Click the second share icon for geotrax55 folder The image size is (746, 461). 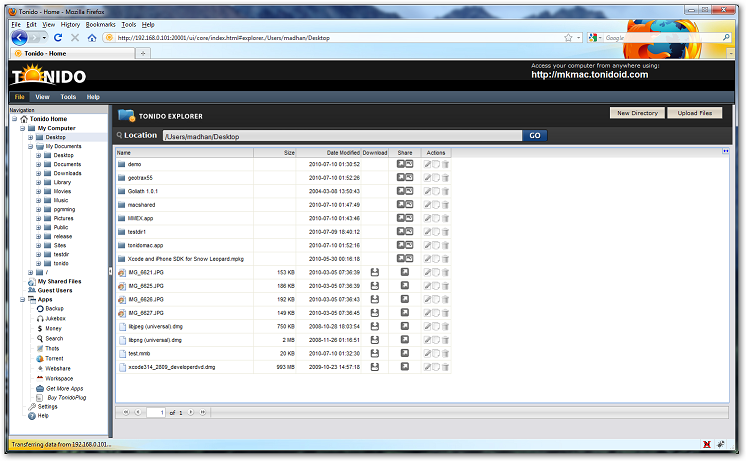(x=409, y=177)
